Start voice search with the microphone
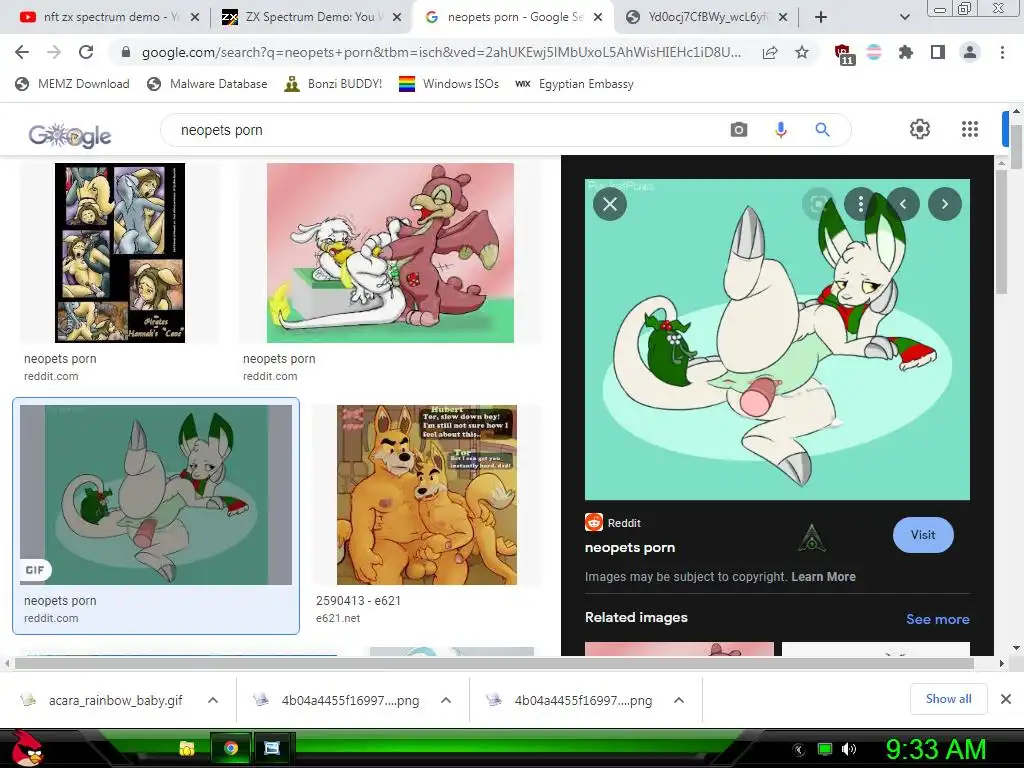Image resolution: width=1024 pixels, height=768 pixels. click(x=780, y=130)
